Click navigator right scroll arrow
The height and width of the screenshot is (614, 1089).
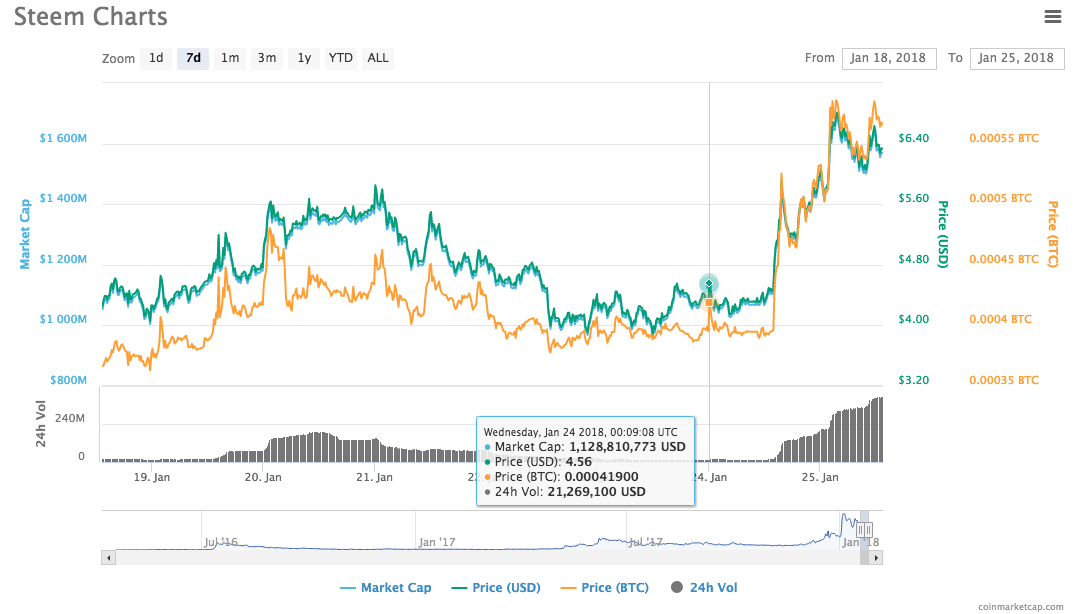[x=876, y=558]
